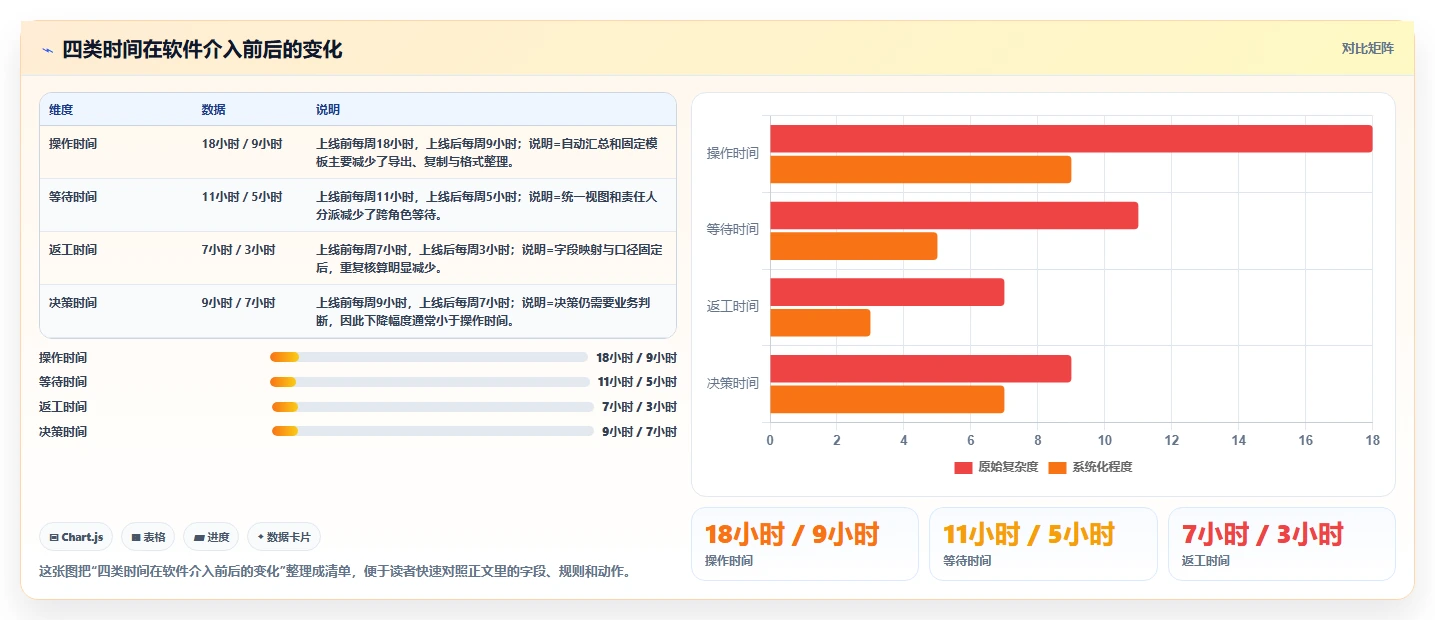Click the lightning icon beside the title
The width and height of the screenshot is (1435, 620).
(47, 50)
